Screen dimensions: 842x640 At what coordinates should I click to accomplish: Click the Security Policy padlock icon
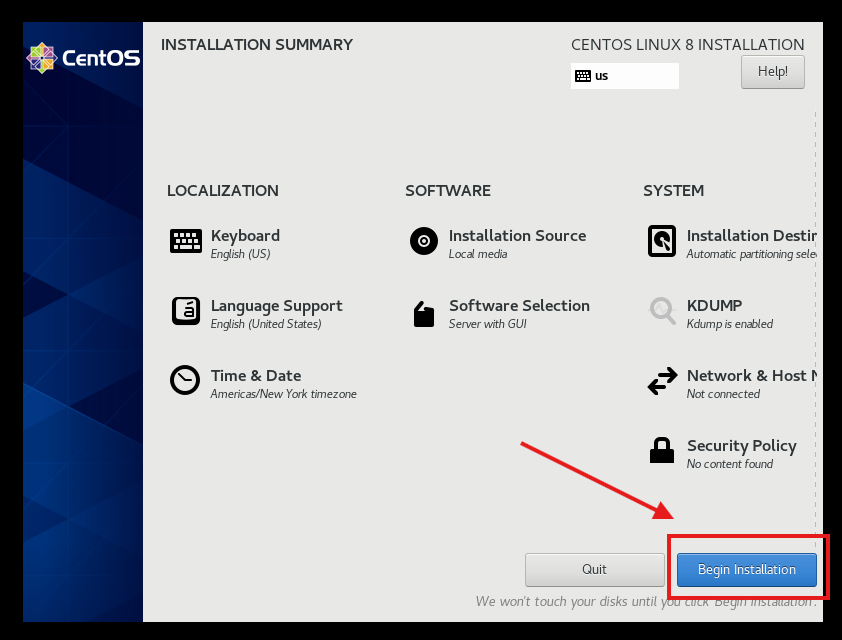coord(662,451)
